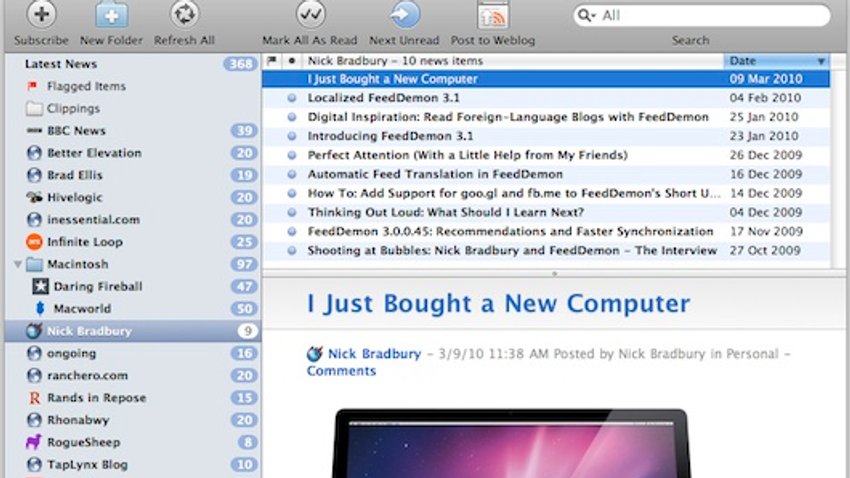
Task: Click into the Search field showing All
Action: coord(701,15)
